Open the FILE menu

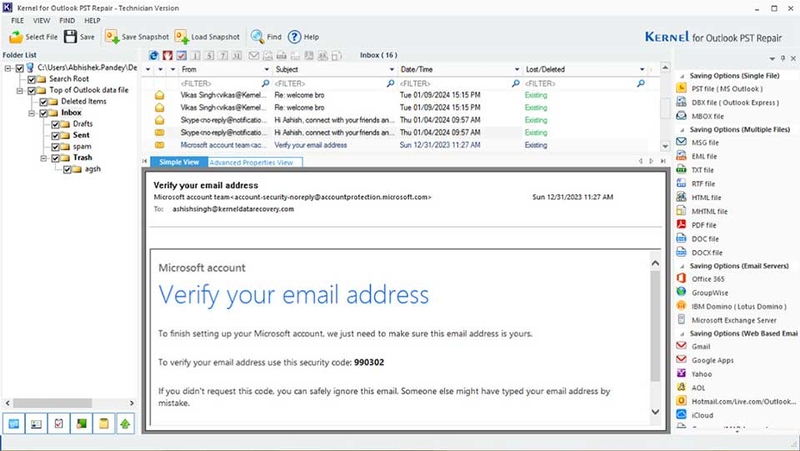[x=17, y=20]
